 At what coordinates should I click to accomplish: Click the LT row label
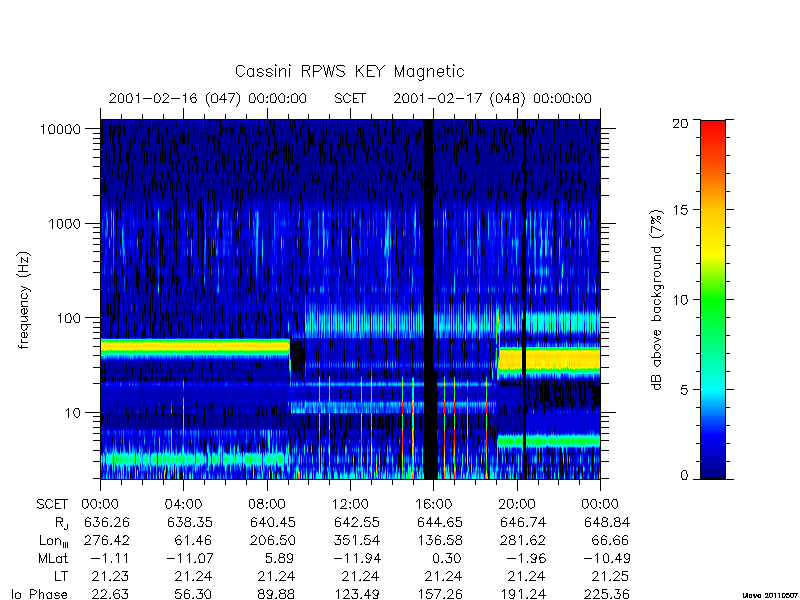tap(61, 577)
